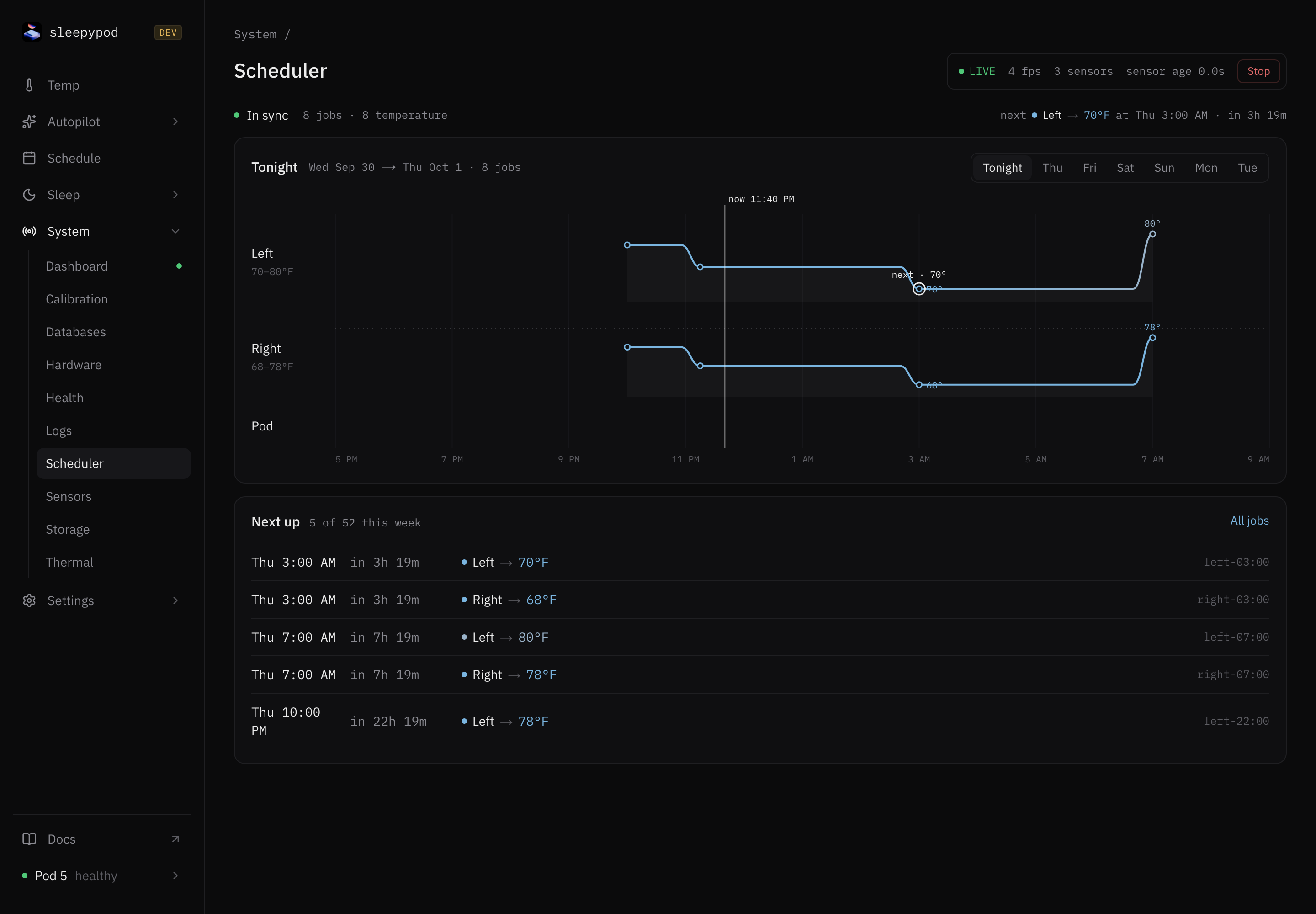Open the Logs page
The height and width of the screenshot is (914, 1316).
[x=113, y=430]
